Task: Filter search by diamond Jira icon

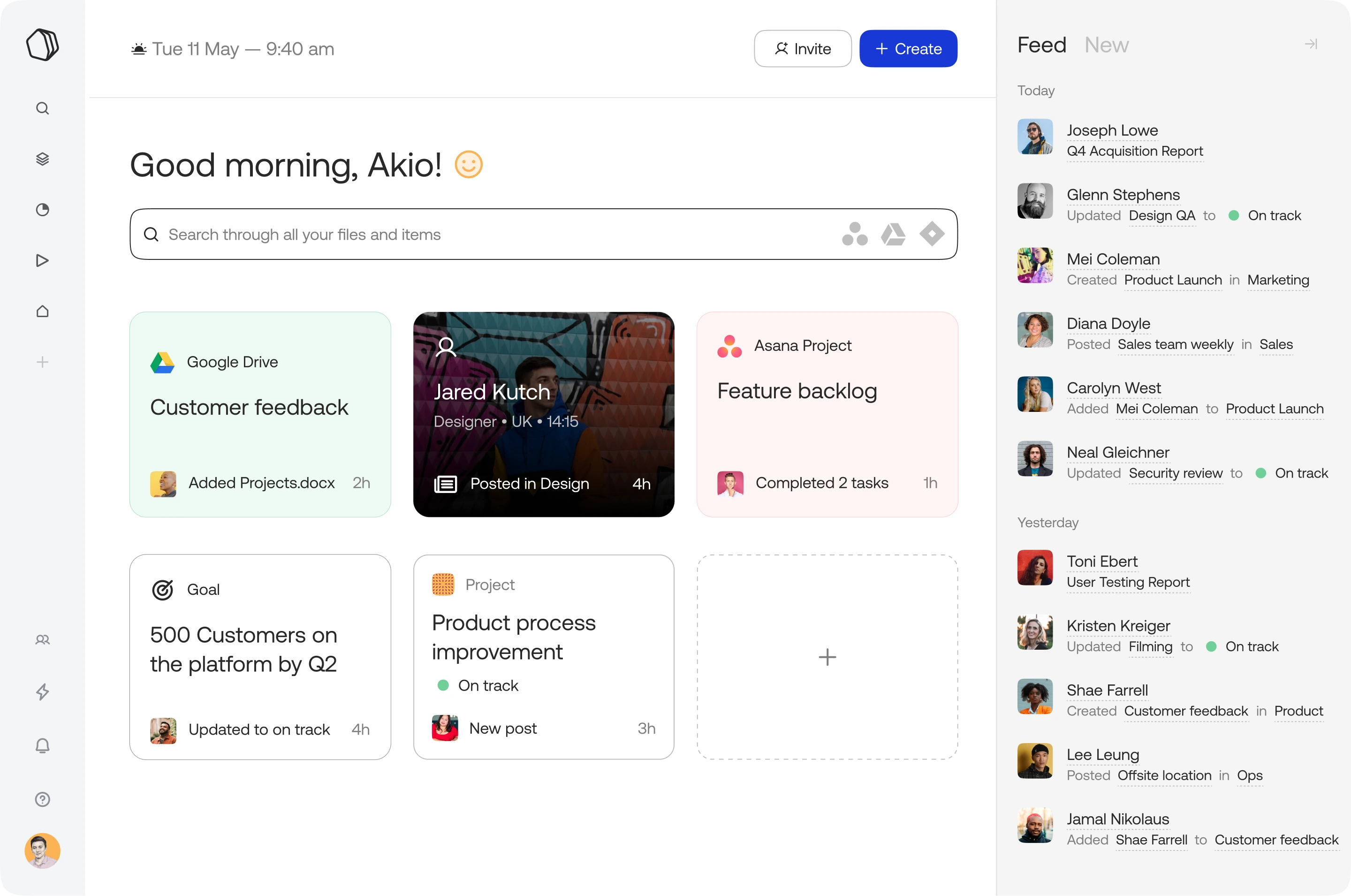Action: pyautogui.click(x=932, y=234)
